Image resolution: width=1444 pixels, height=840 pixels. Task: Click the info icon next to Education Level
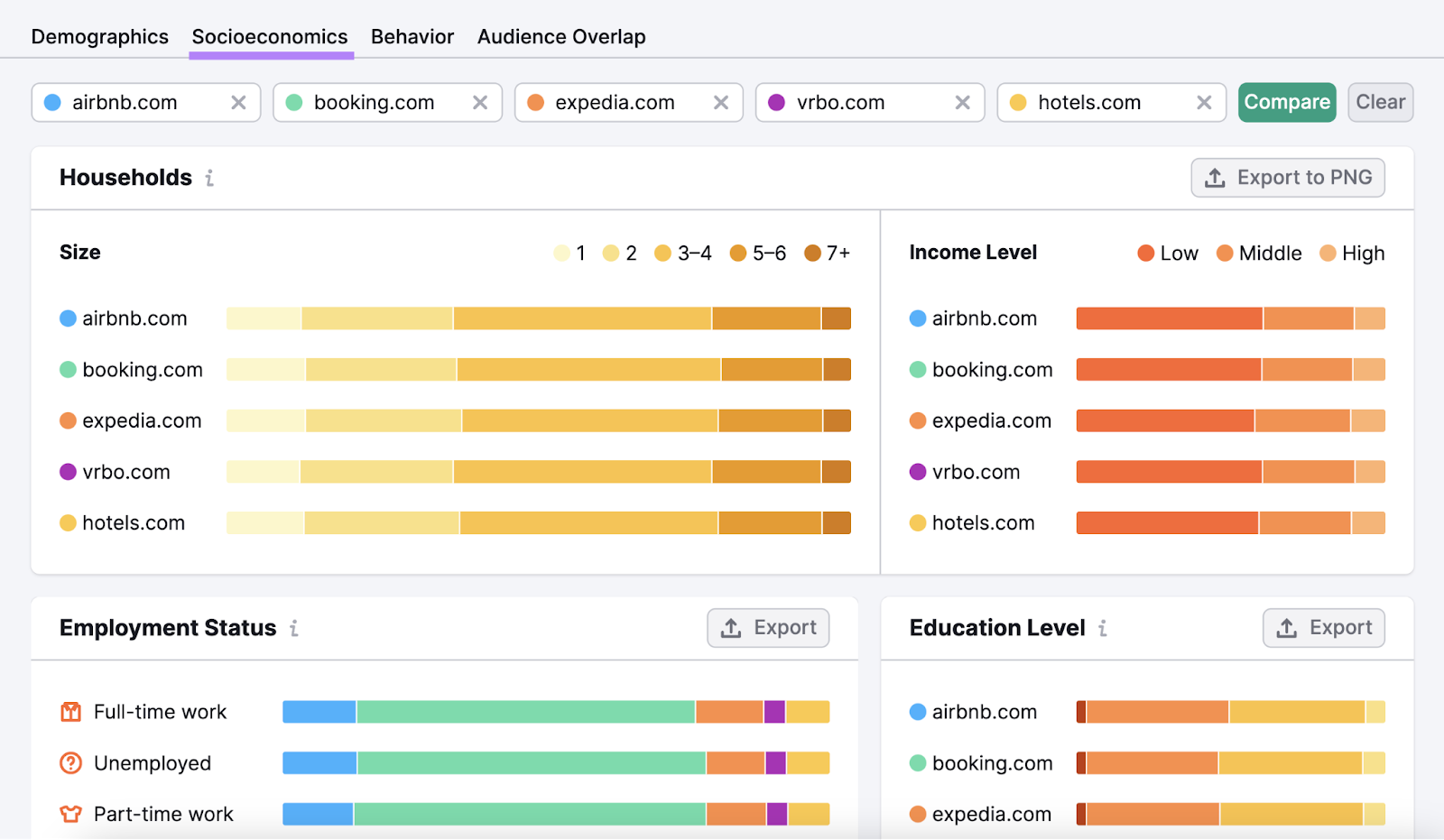(1103, 629)
